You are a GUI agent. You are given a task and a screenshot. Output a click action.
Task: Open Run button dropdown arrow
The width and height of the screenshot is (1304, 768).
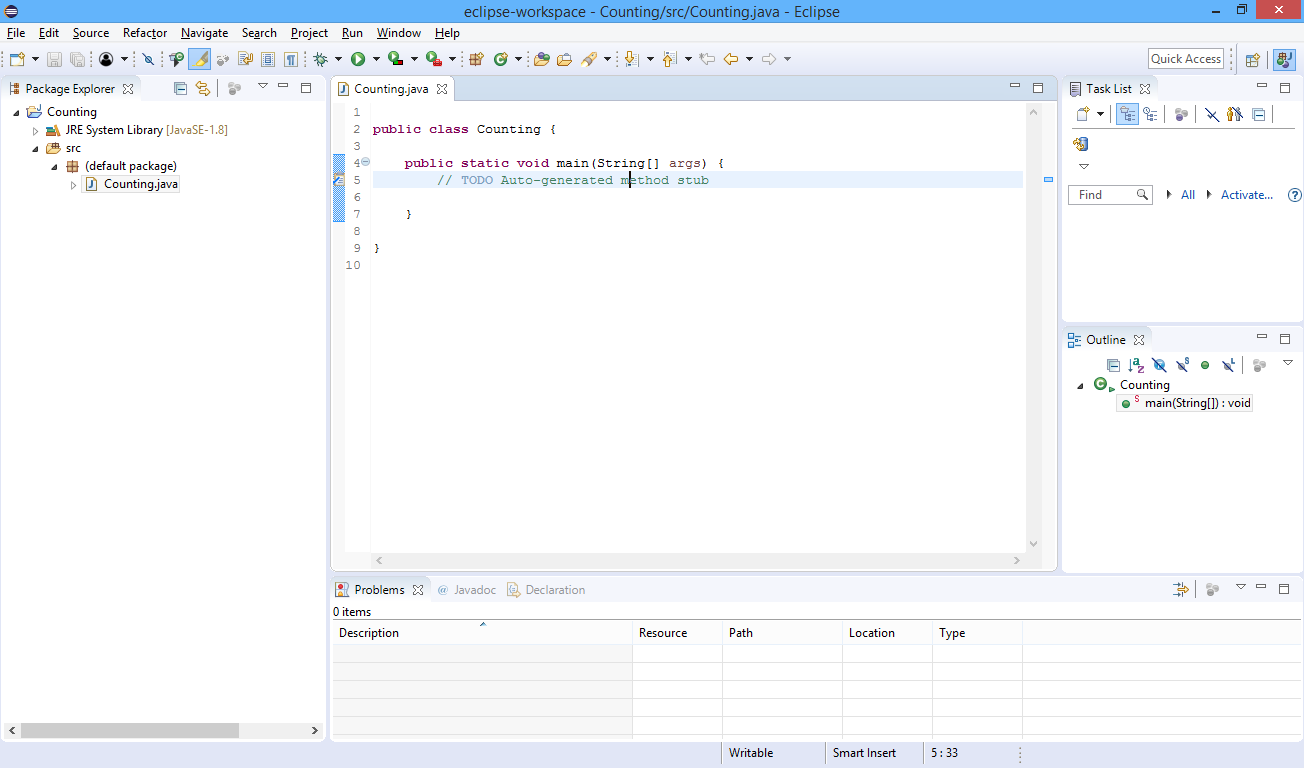point(376,59)
